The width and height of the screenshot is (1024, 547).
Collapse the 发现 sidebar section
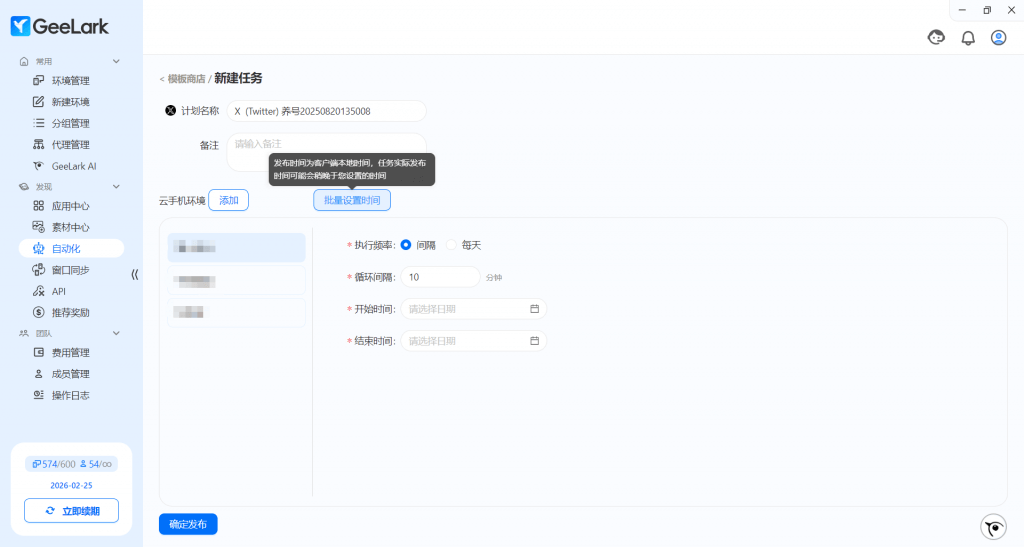(116, 187)
